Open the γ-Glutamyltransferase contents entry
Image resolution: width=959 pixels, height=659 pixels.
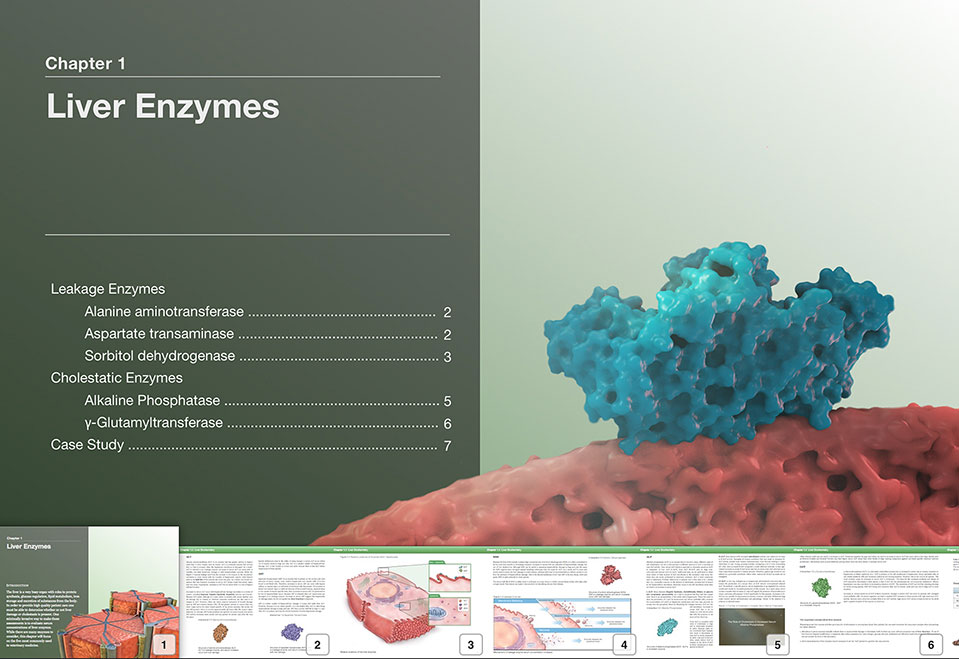click(153, 423)
